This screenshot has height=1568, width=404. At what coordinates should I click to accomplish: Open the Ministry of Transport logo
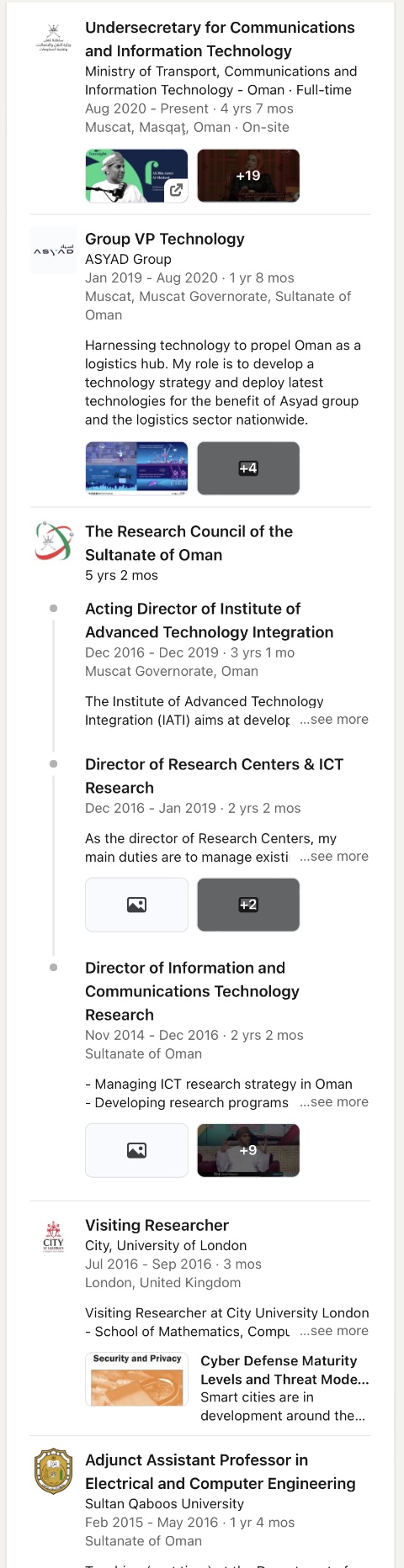(53, 38)
